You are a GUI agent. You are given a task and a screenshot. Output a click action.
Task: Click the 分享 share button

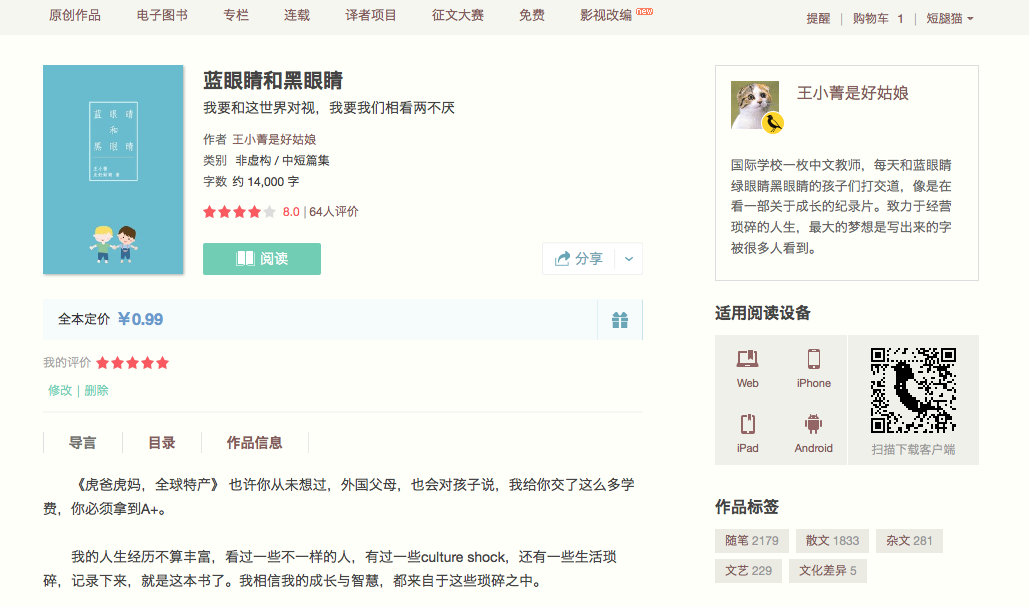click(578, 258)
